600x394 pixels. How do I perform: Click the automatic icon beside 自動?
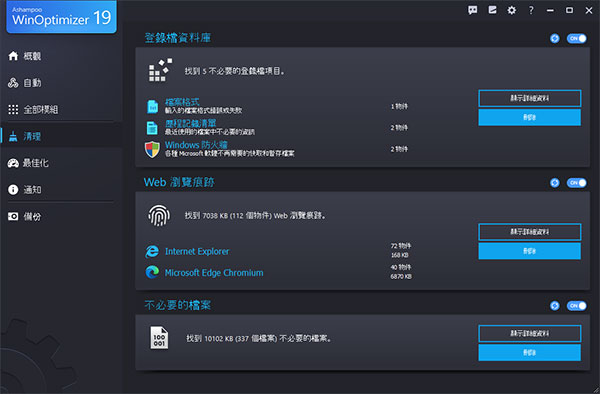pyautogui.click(x=13, y=83)
